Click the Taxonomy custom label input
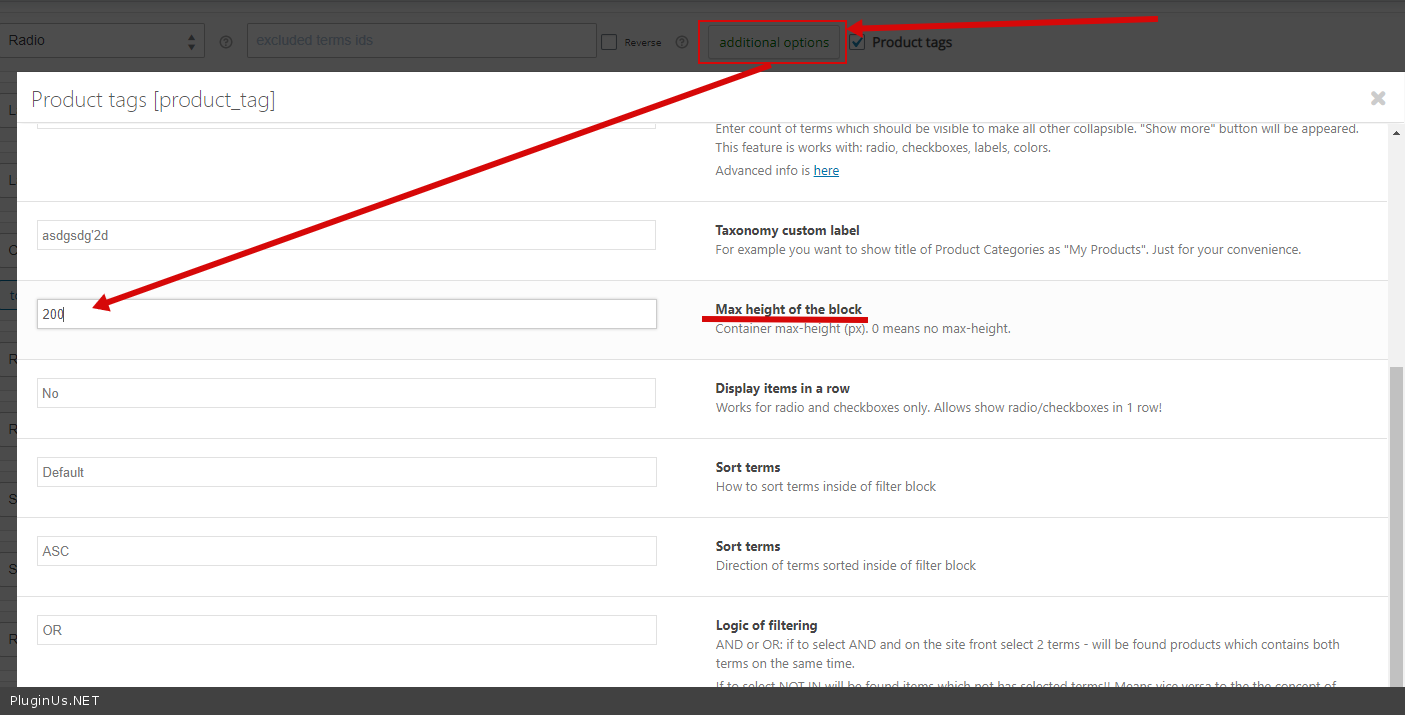1405x715 pixels. [x=346, y=235]
